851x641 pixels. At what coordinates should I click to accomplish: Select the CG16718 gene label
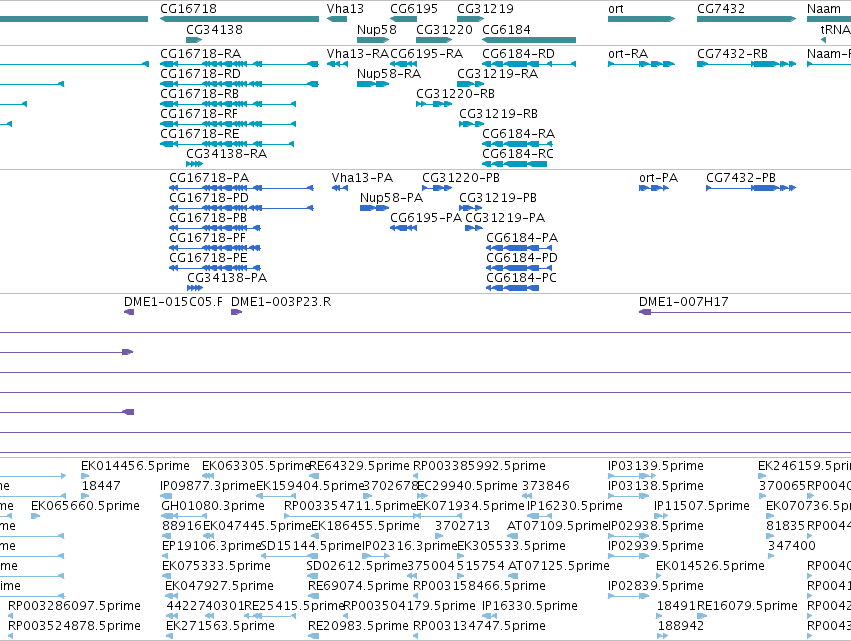pos(188,9)
